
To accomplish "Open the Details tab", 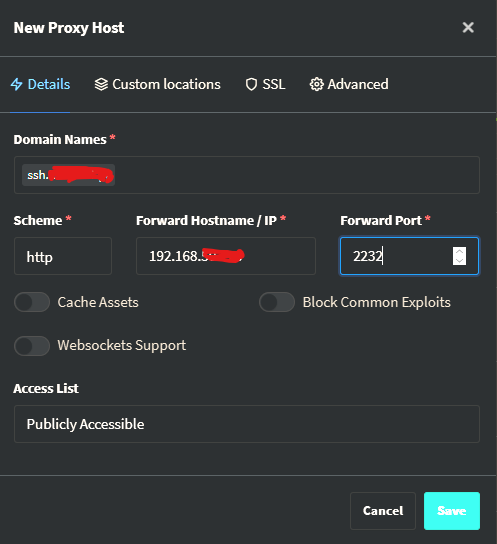I will [x=40, y=84].
